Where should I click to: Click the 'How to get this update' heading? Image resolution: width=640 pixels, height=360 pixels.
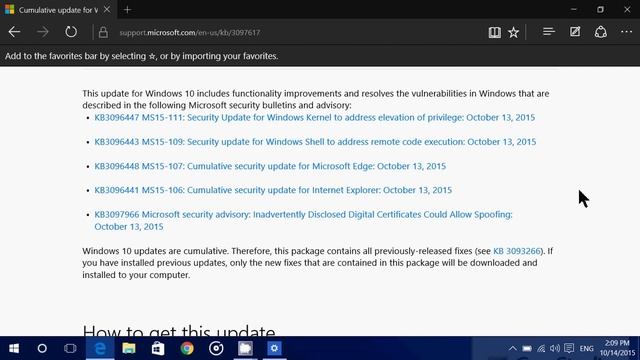[x=179, y=331]
